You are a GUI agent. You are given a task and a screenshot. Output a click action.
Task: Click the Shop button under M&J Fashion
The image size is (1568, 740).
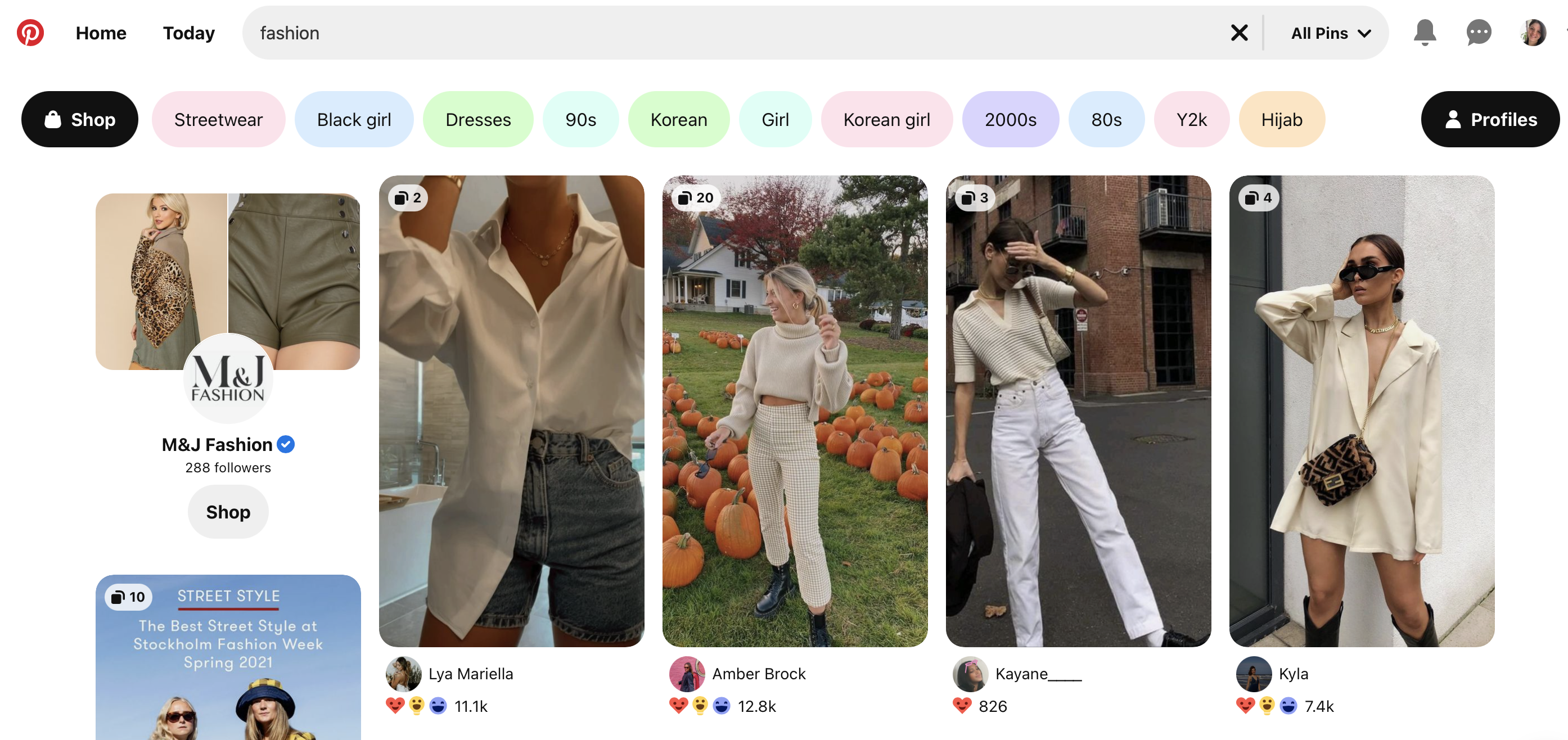(228, 512)
